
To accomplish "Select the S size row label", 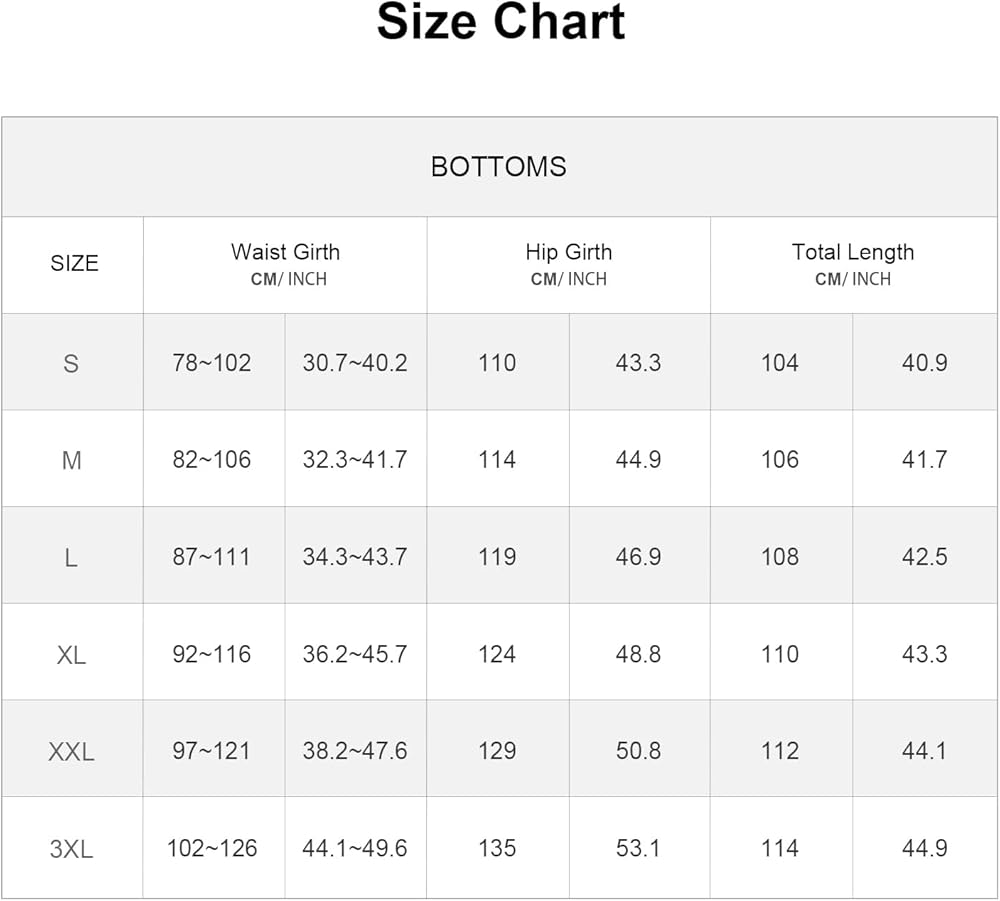I will [71, 363].
